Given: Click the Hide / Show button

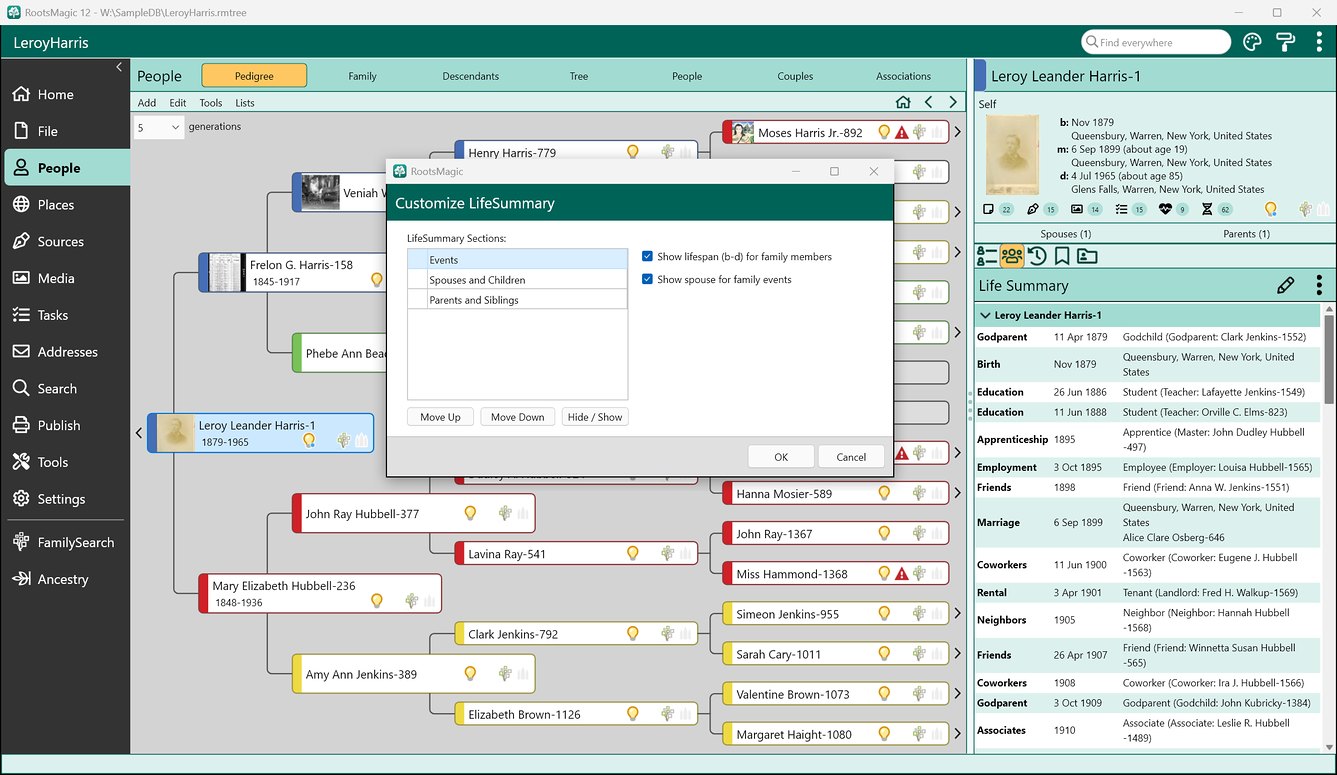Looking at the screenshot, I should pyautogui.click(x=594, y=417).
